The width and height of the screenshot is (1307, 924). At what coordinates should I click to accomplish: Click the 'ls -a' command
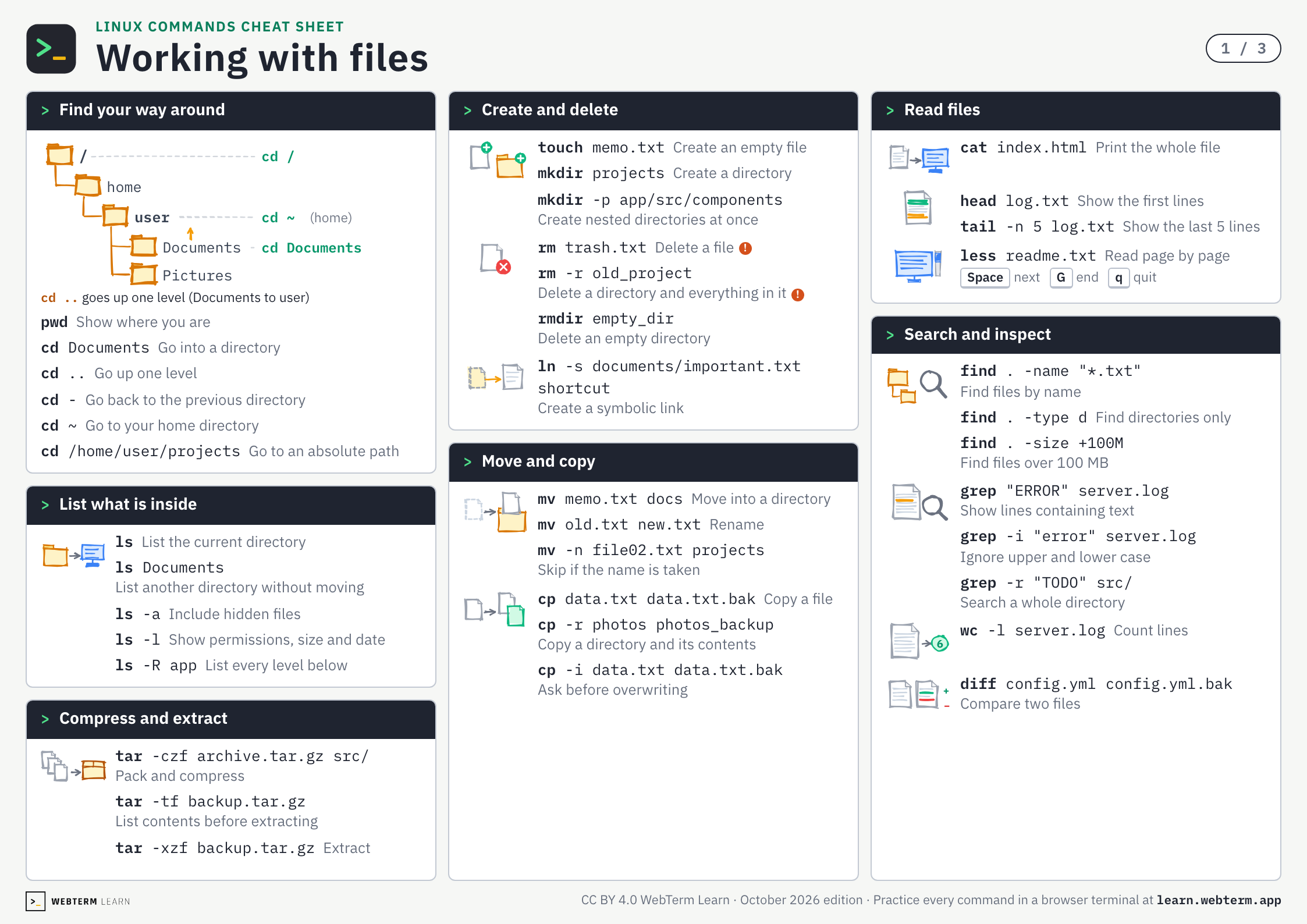[137, 614]
